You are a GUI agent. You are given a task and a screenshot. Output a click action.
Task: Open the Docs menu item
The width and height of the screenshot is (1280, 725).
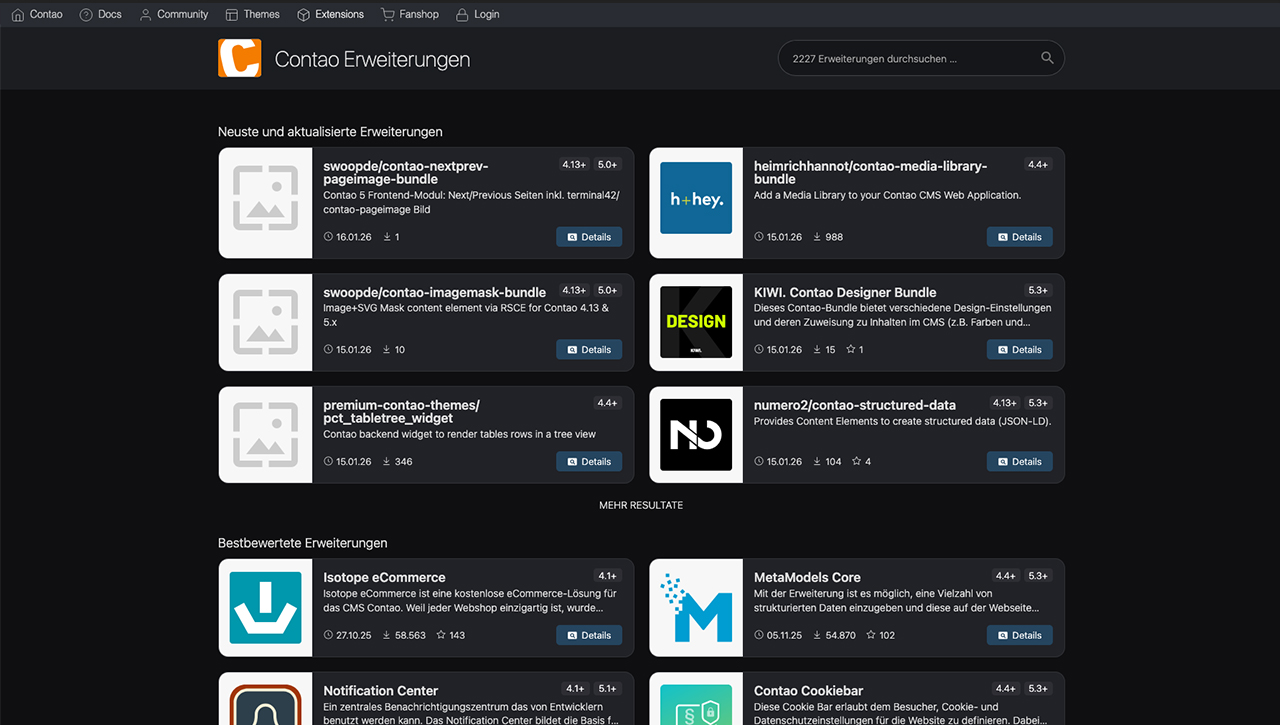pos(100,14)
